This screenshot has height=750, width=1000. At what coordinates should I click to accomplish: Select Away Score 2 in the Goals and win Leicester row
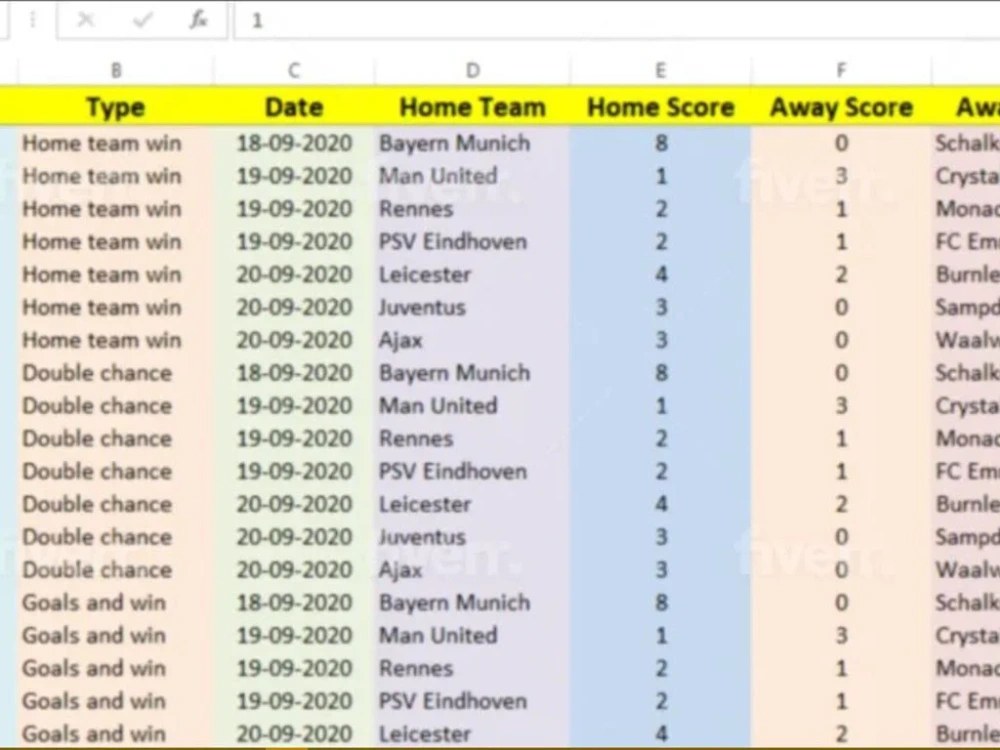tap(841, 733)
